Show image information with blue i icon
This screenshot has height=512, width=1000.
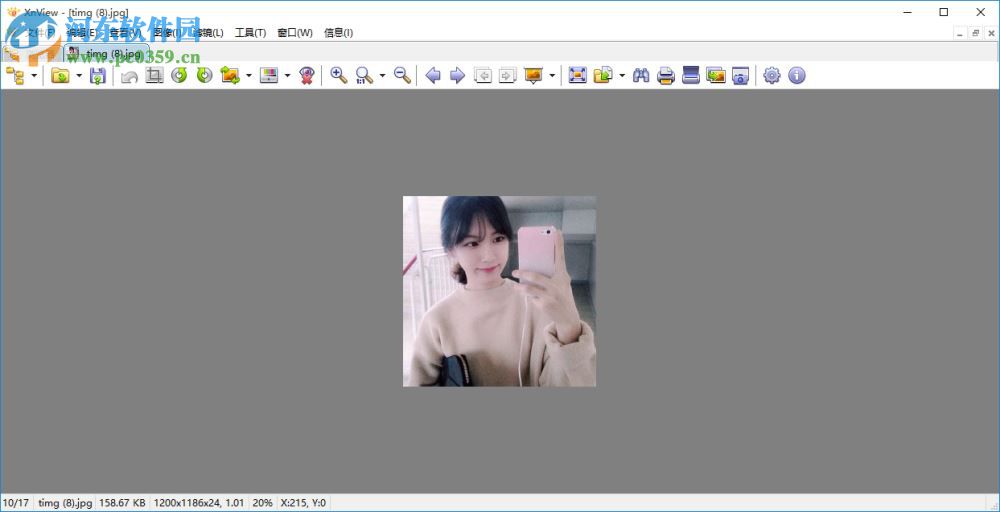click(797, 76)
